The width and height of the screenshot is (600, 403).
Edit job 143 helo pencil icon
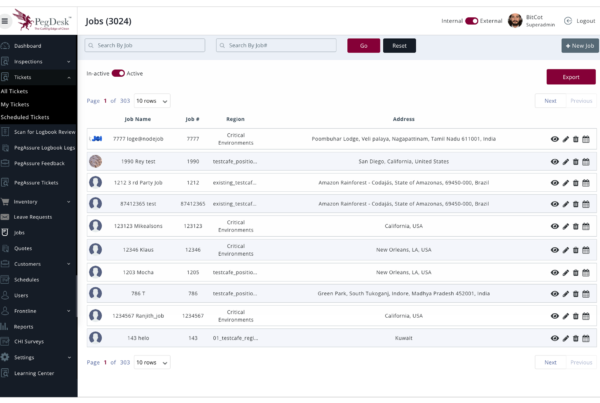click(566, 338)
